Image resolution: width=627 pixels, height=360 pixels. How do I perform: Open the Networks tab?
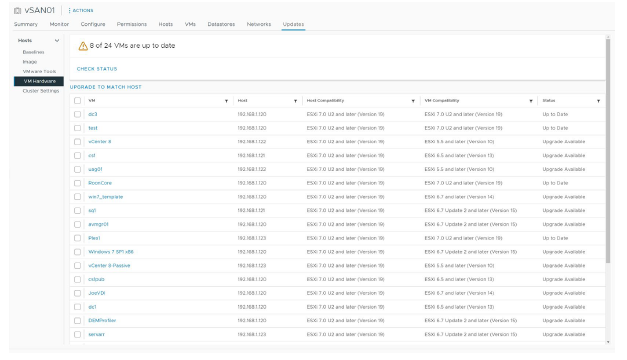[259, 24]
